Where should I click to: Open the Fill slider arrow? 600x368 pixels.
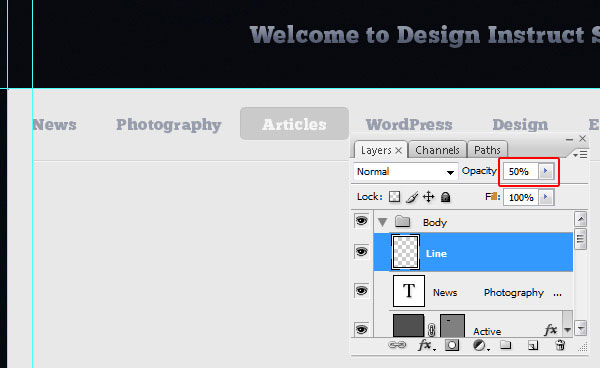546,197
